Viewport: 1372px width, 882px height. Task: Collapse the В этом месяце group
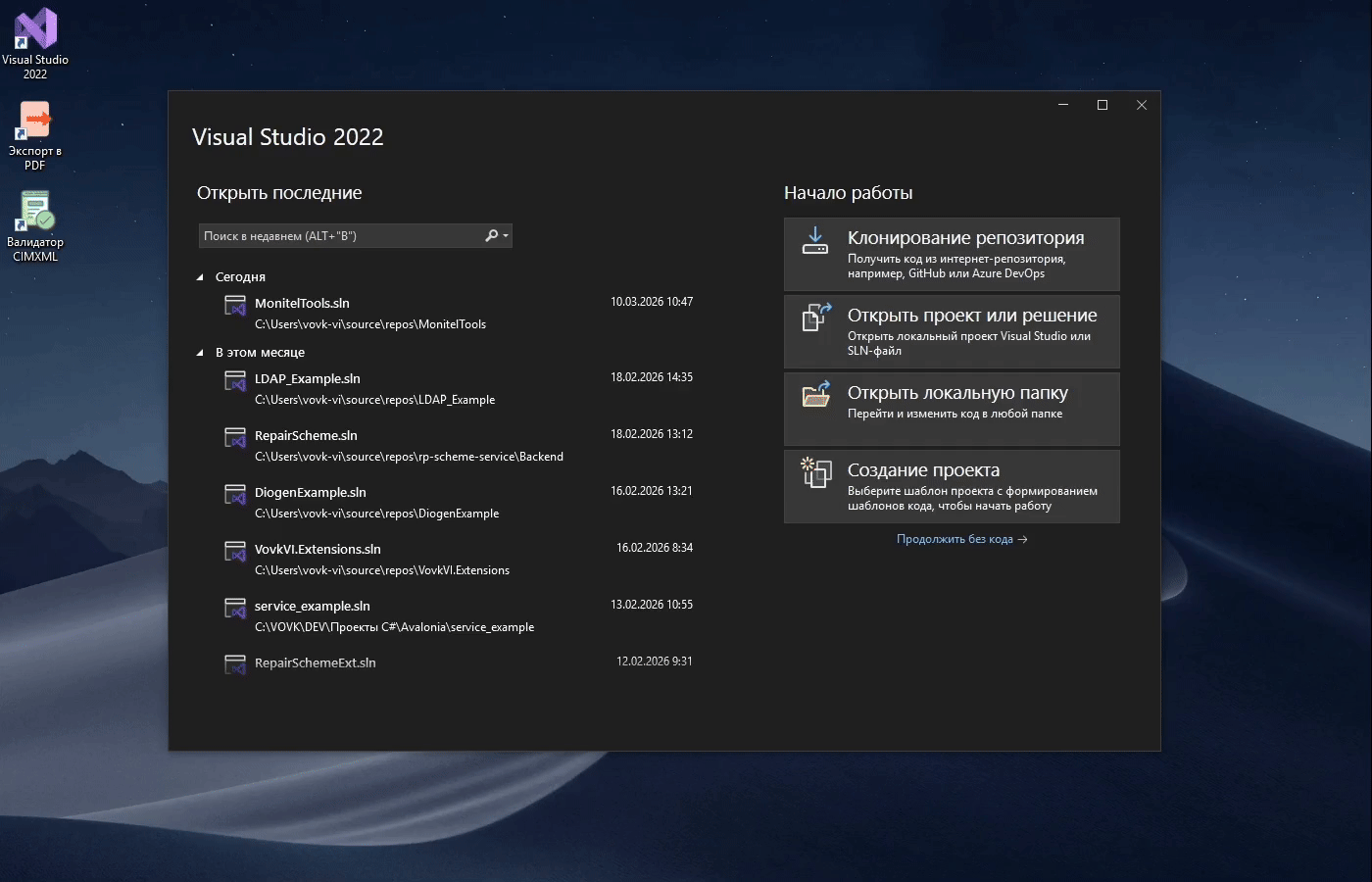200,353
